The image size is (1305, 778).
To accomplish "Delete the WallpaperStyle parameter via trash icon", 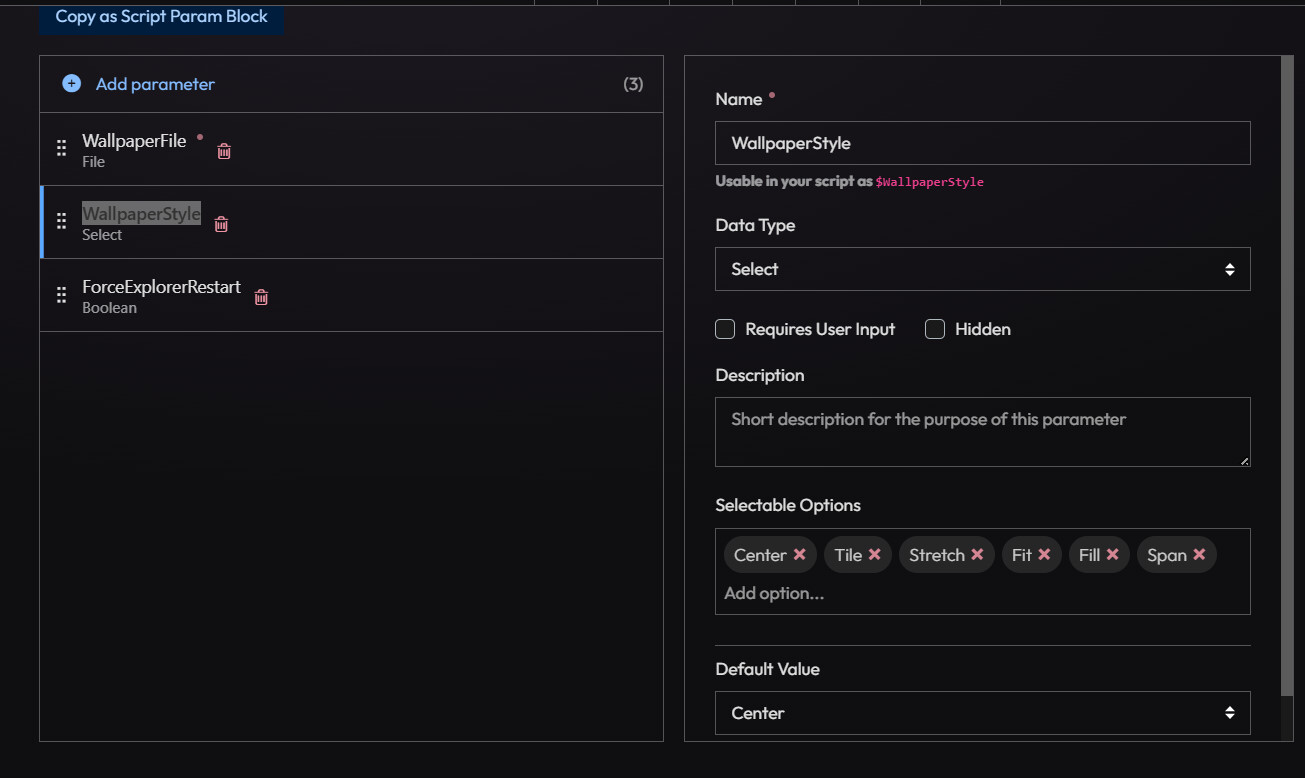I will pos(222,224).
